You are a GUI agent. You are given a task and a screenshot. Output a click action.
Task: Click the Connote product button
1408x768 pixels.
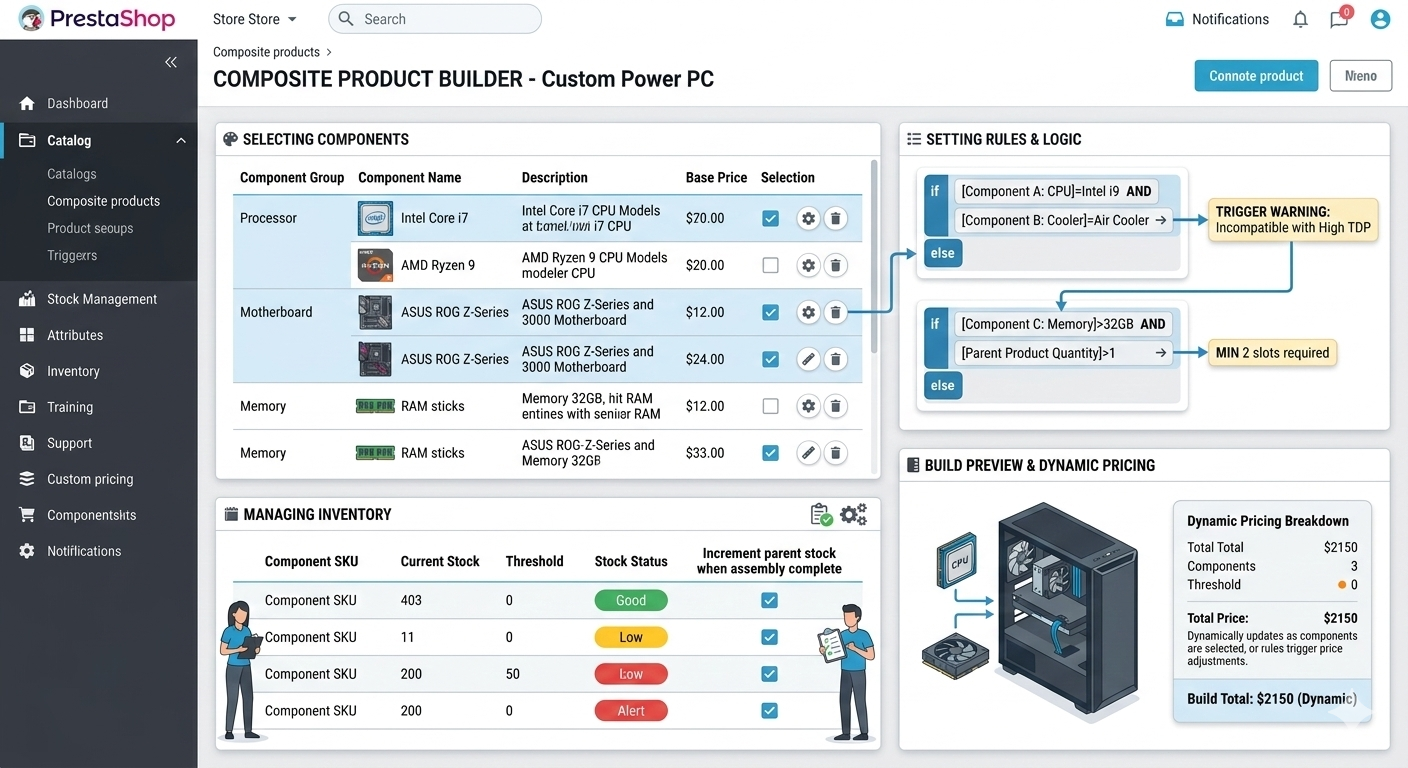pos(1256,76)
